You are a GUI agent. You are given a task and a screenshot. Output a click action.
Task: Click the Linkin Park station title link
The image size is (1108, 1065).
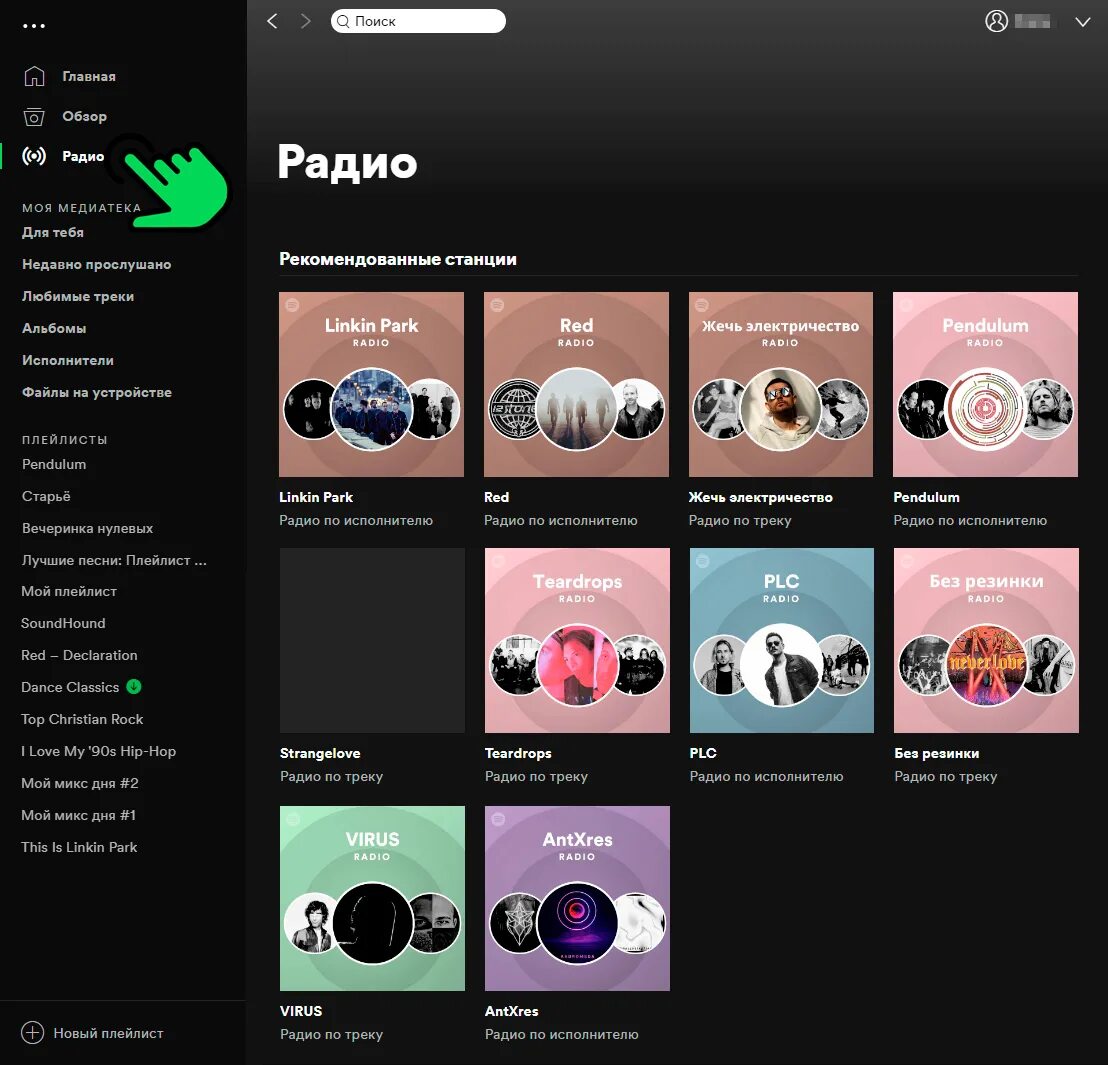tap(316, 498)
